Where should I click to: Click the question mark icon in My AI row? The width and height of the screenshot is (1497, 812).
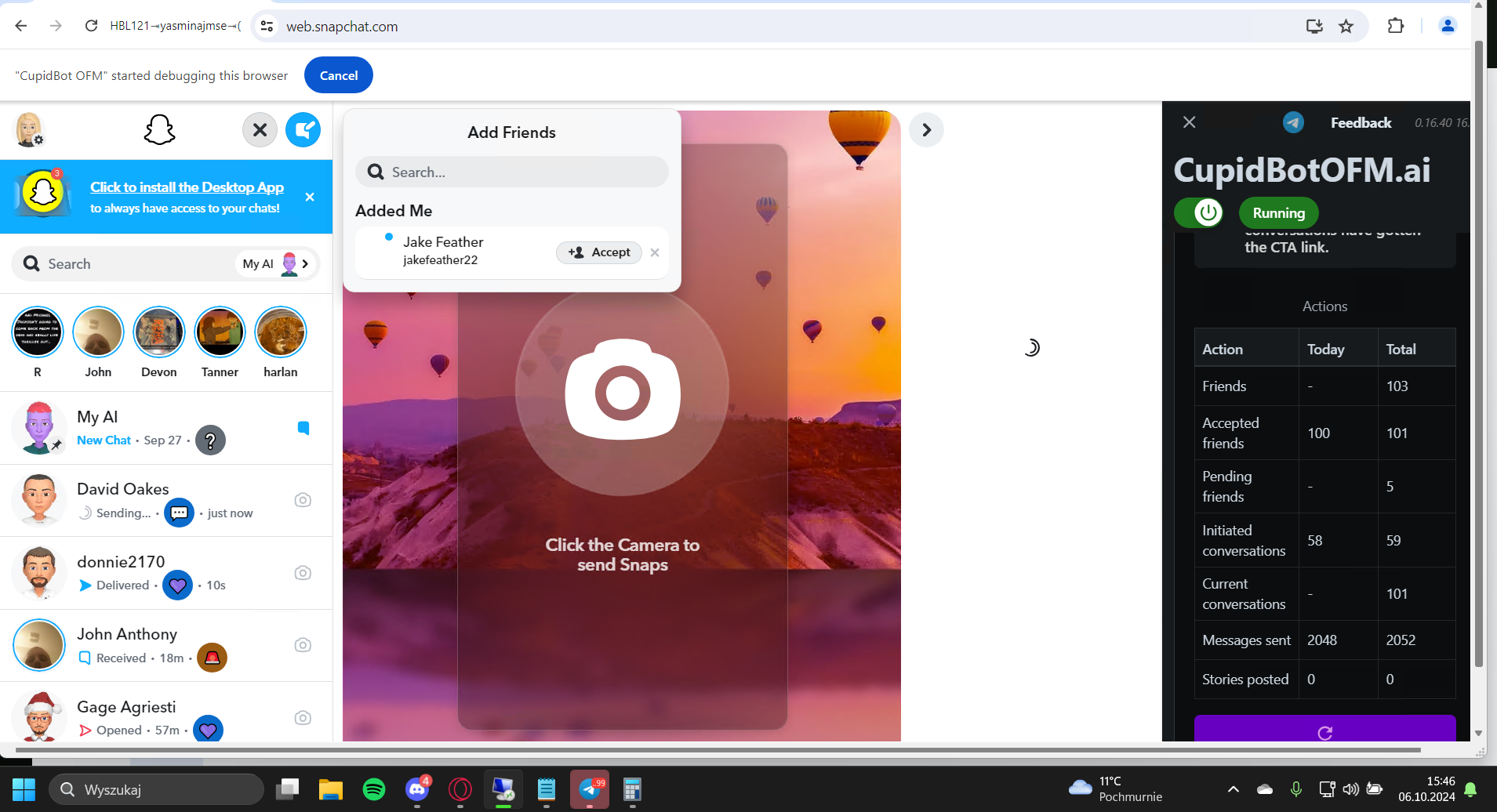click(x=210, y=440)
